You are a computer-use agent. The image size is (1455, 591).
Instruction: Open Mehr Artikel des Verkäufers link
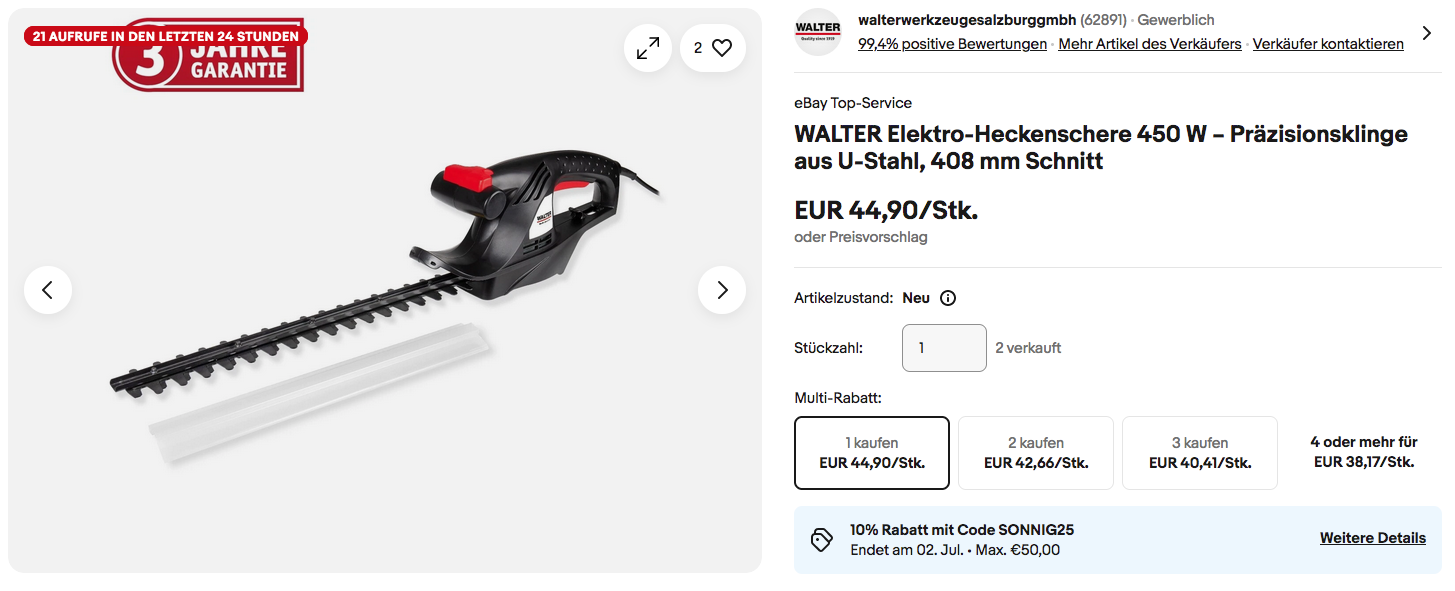1149,44
